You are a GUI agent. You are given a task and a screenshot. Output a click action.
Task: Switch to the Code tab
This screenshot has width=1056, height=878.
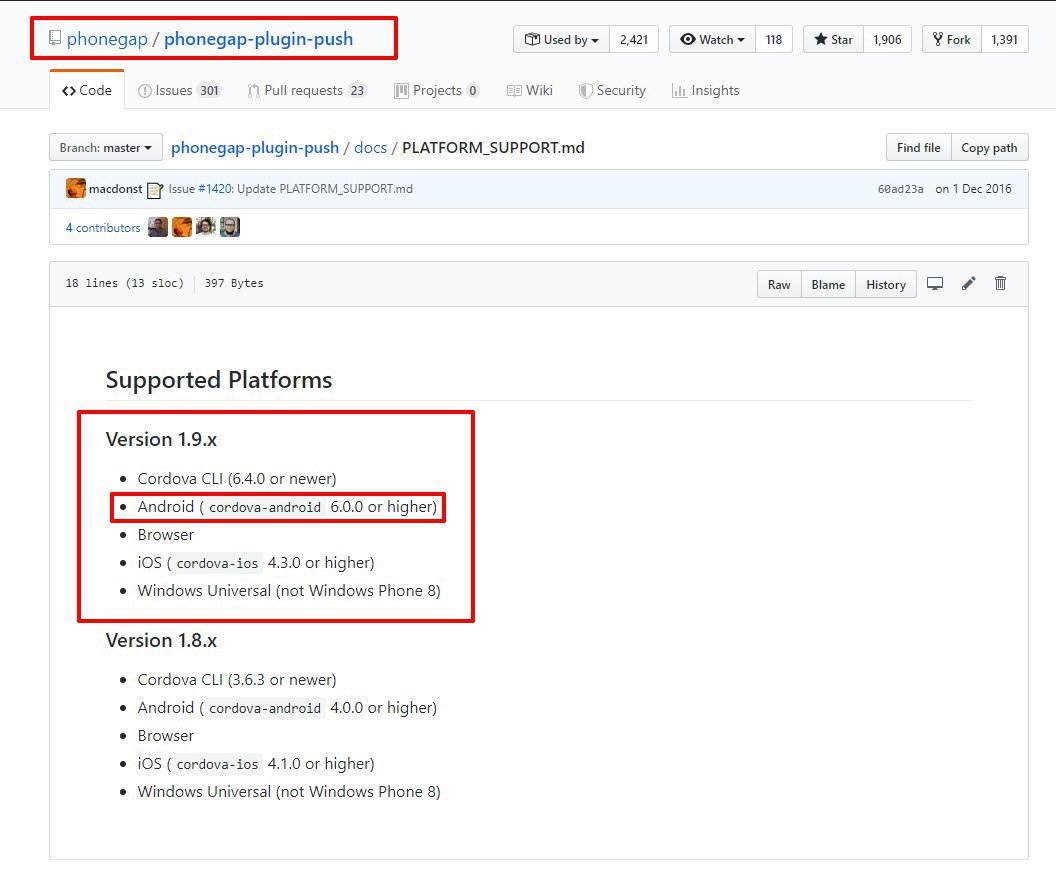pyautogui.click(x=87, y=90)
